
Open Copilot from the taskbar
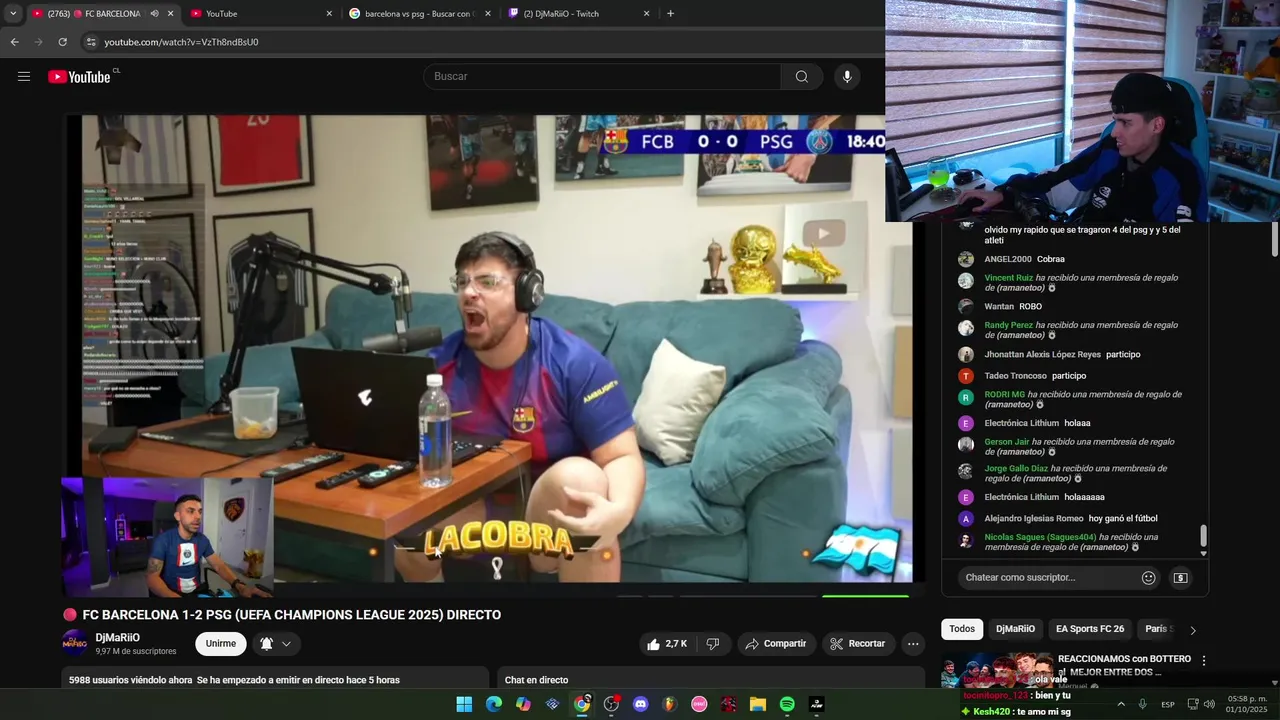[x=523, y=704]
